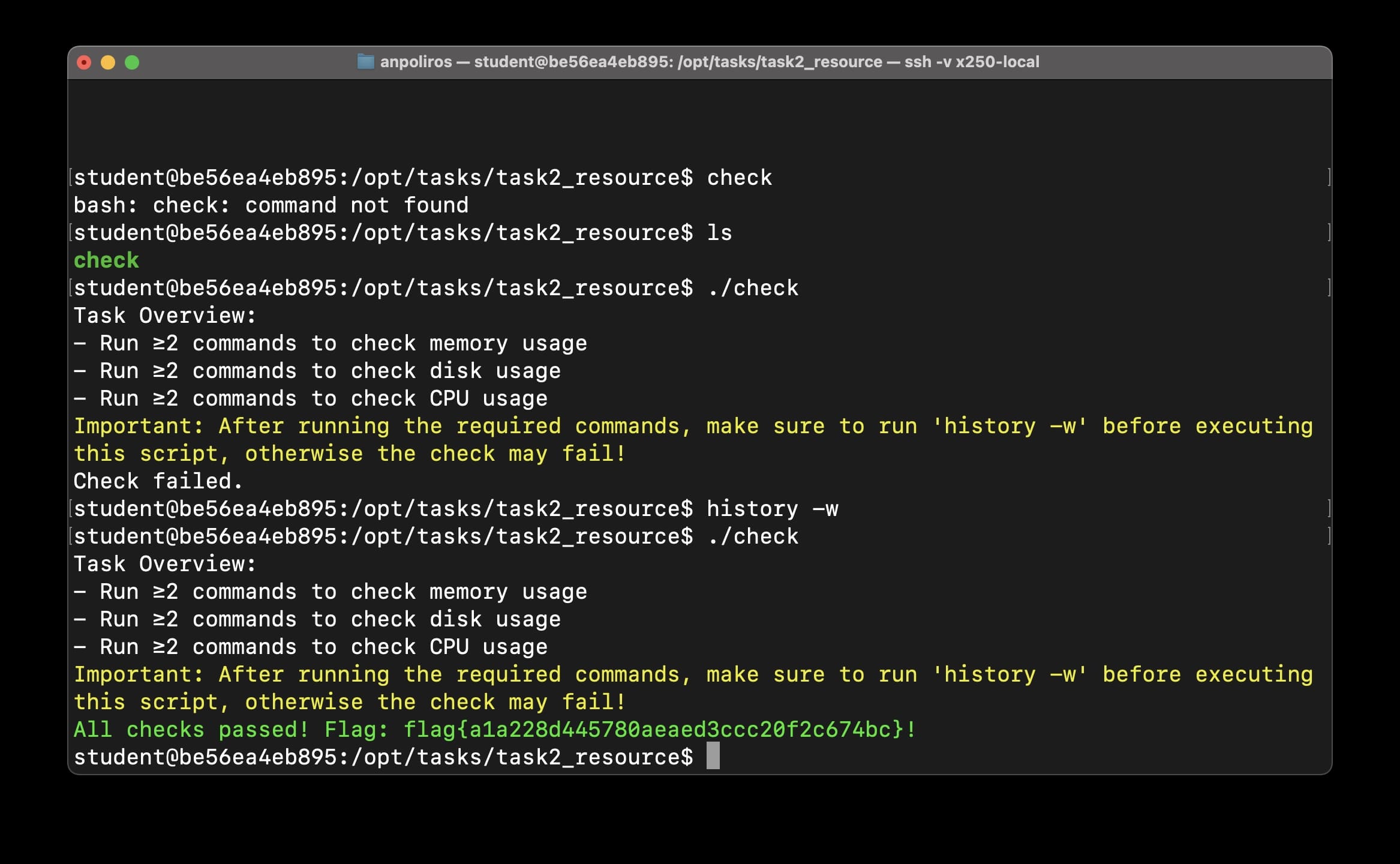Click right-edge mark bracket beside first 'check' prompt
1400x864 pixels.
click(1329, 178)
